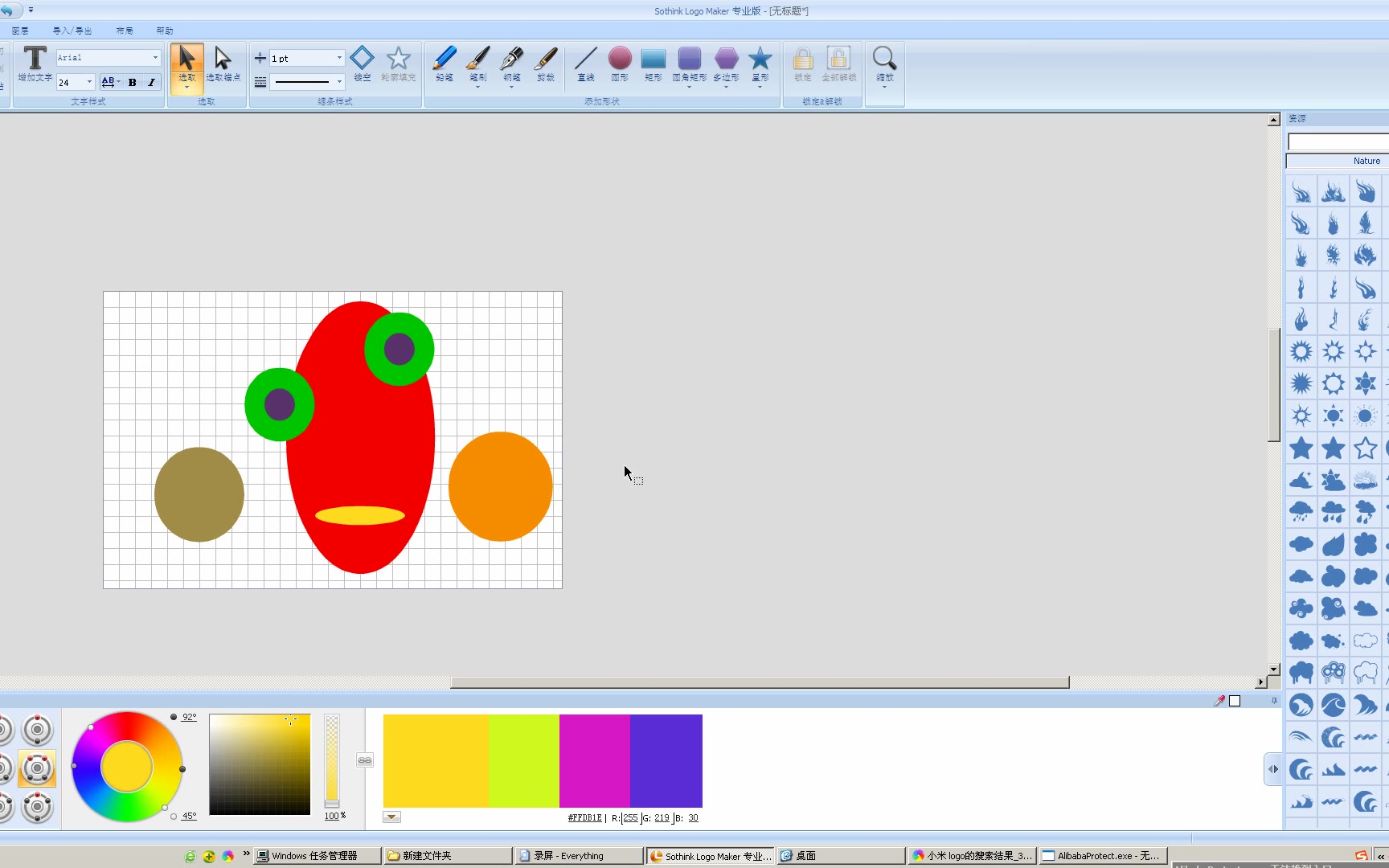The height and width of the screenshot is (868, 1389).
Task: Open the Arial font dropdown
Action: coord(155,58)
